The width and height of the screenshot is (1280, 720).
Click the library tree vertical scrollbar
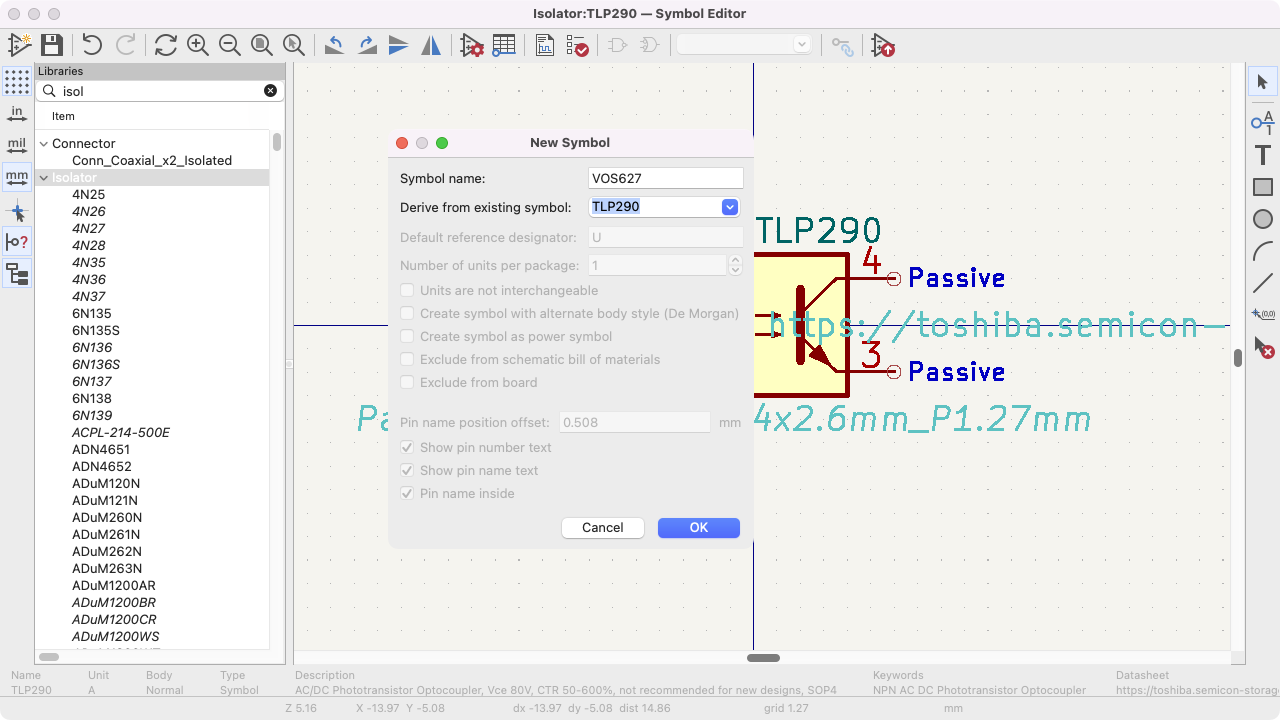(x=277, y=142)
